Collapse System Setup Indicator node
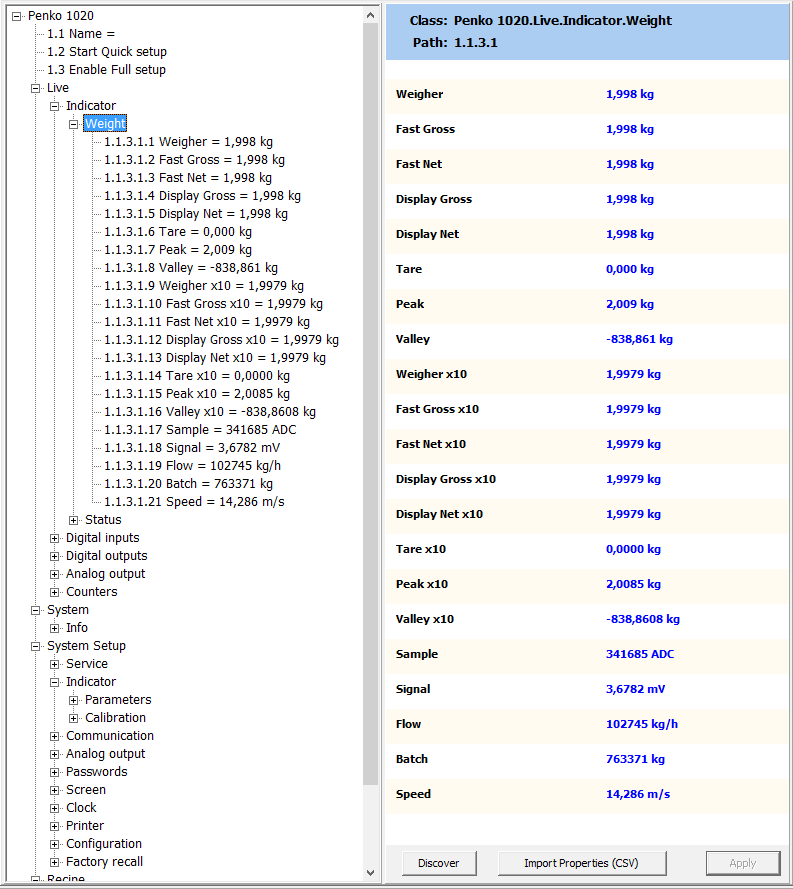This screenshot has height=889, width=793. point(54,683)
